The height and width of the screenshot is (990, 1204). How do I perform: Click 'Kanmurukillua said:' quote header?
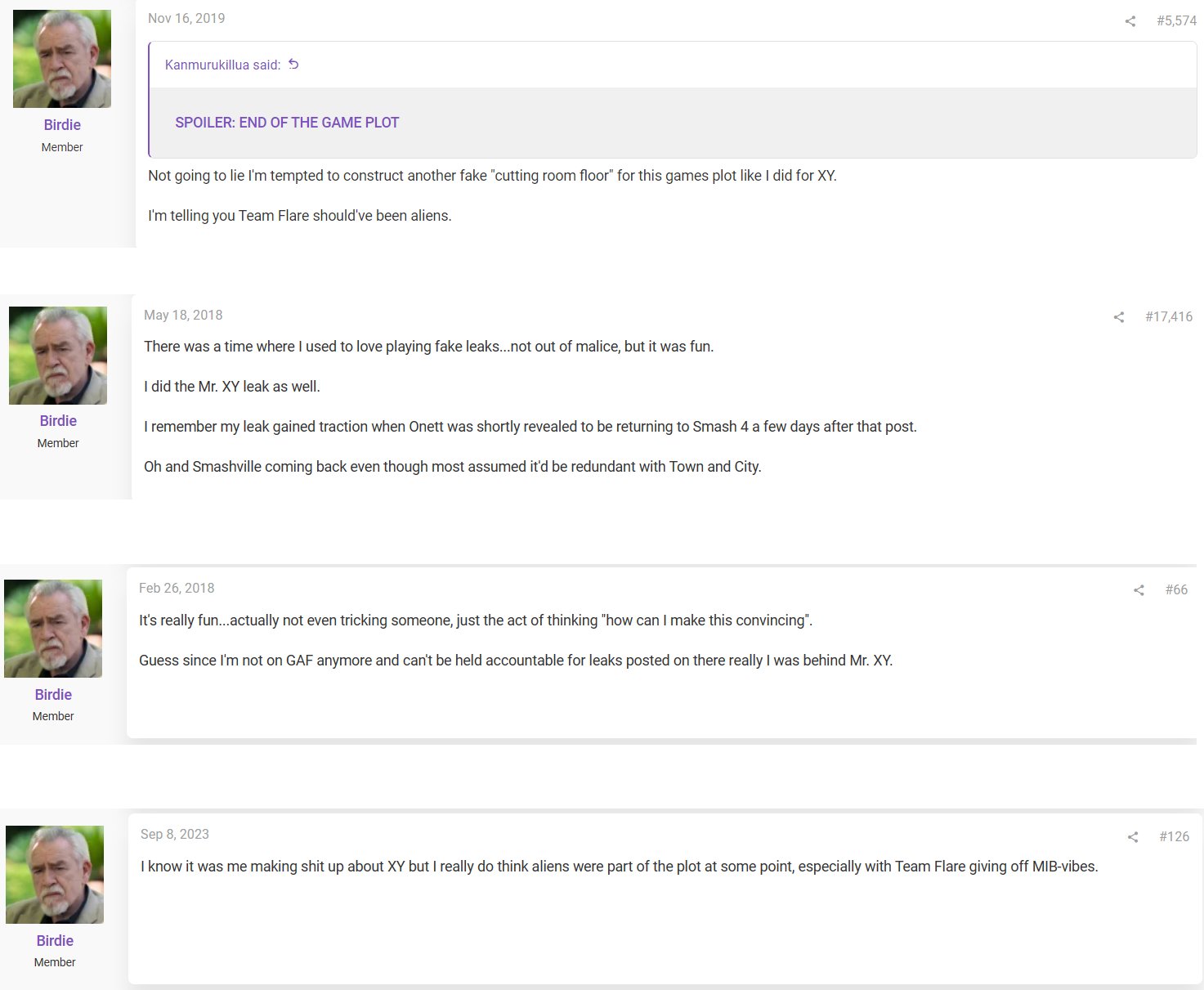222,65
